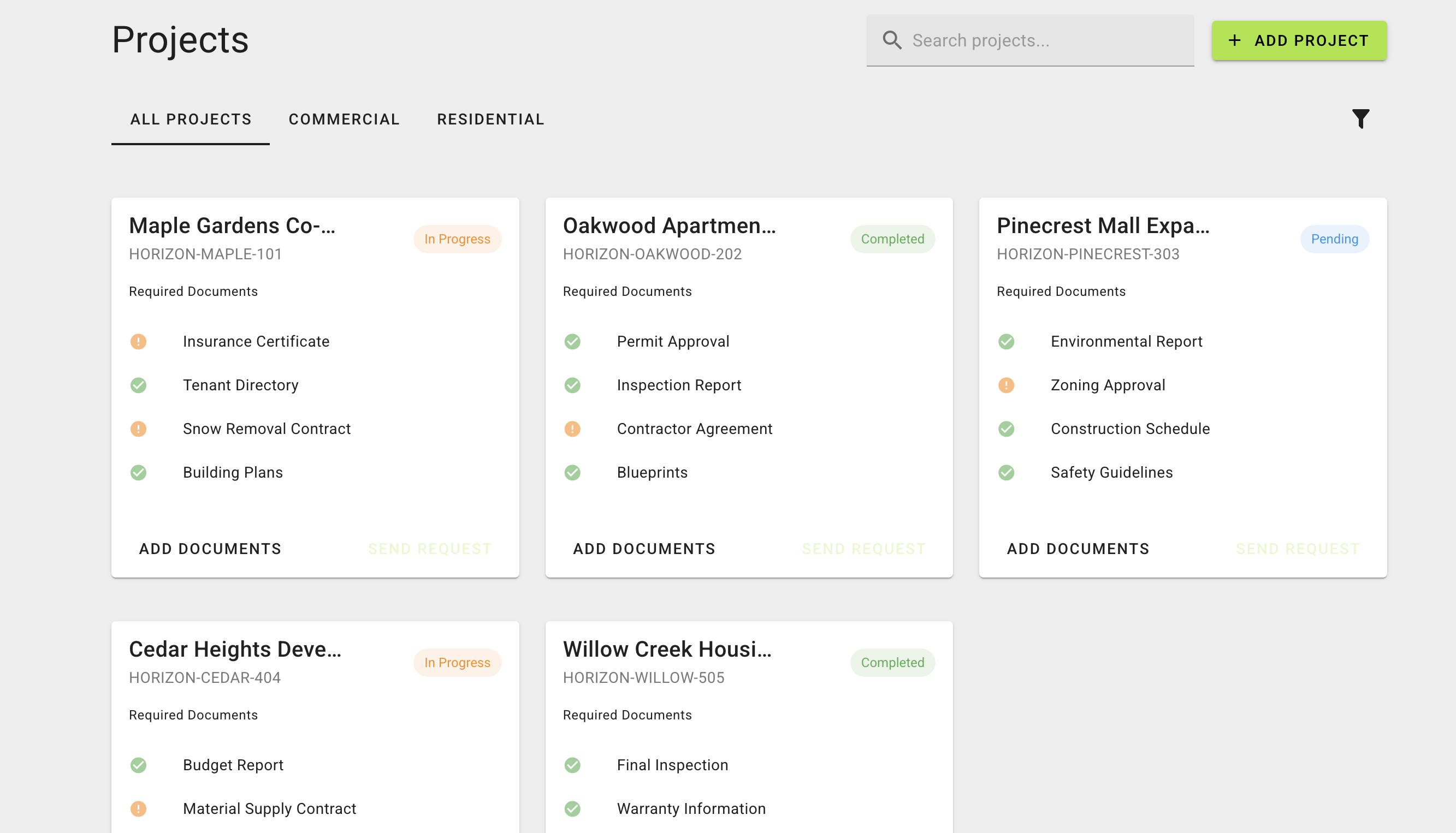The width and height of the screenshot is (1456, 833).
Task: Click the green check beside Permit Approval
Action: point(572,342)
